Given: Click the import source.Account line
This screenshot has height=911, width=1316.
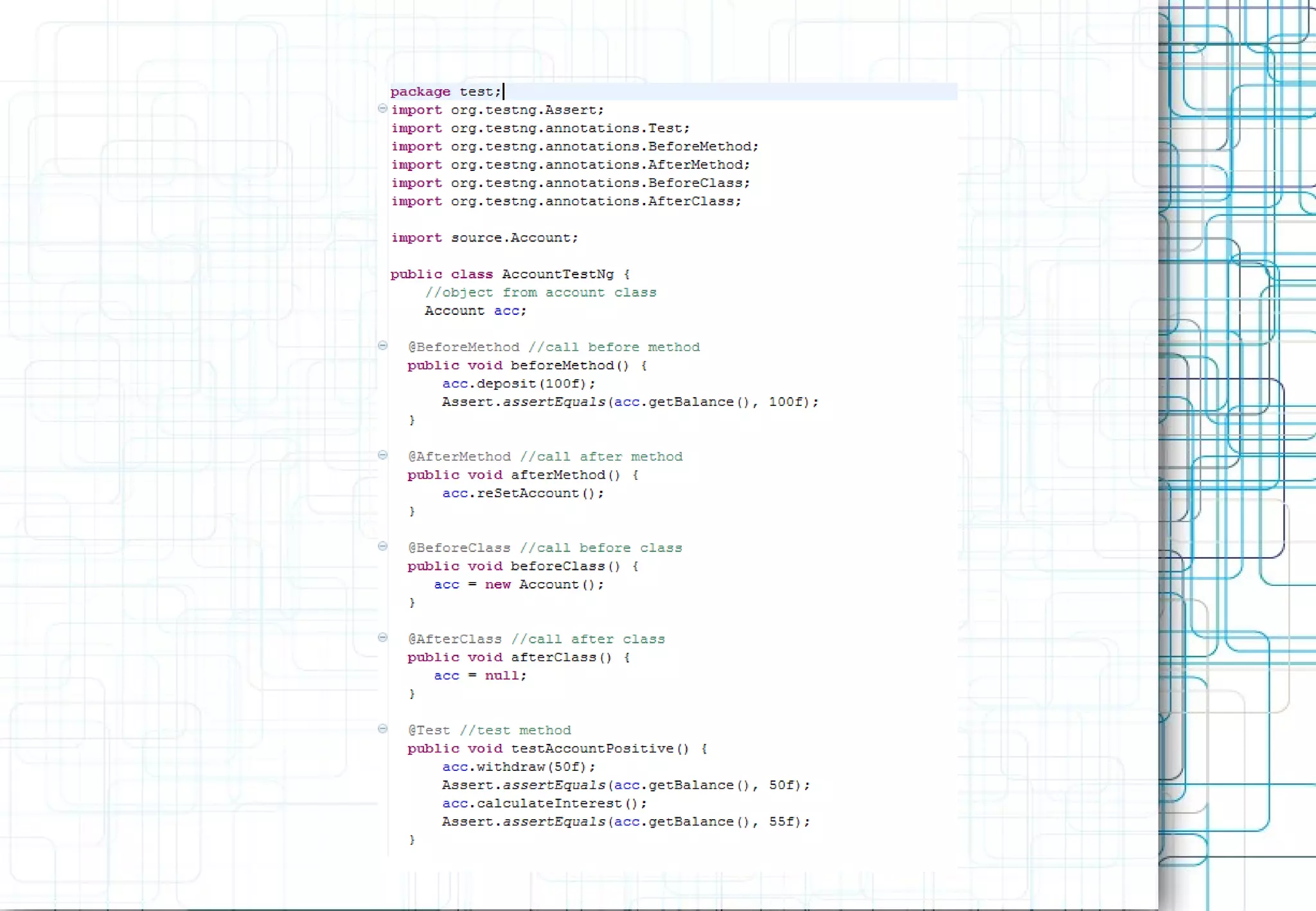Looking at the screenshot, I should [485, 238].
